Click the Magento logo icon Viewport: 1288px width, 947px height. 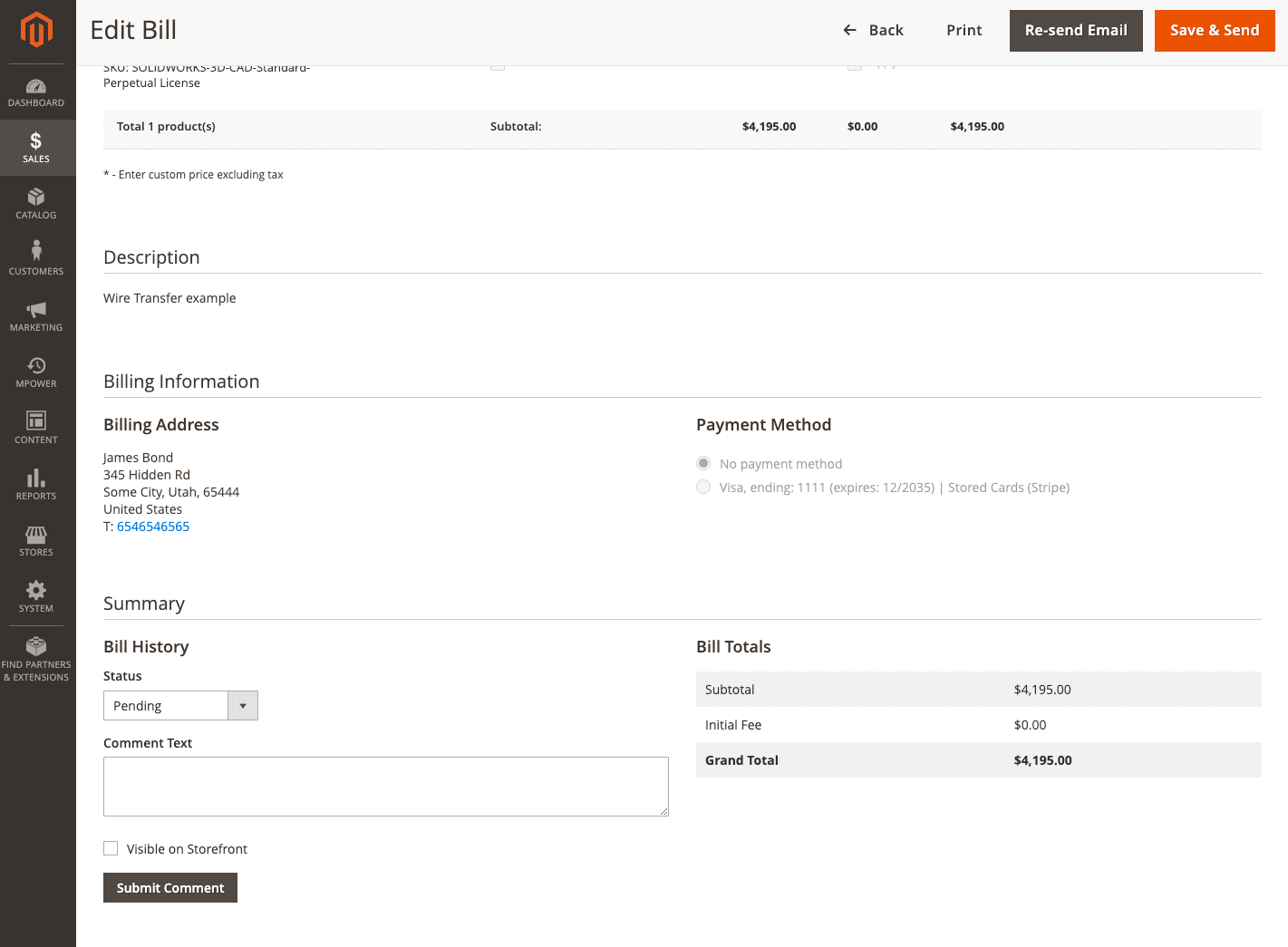coord(36,30)
